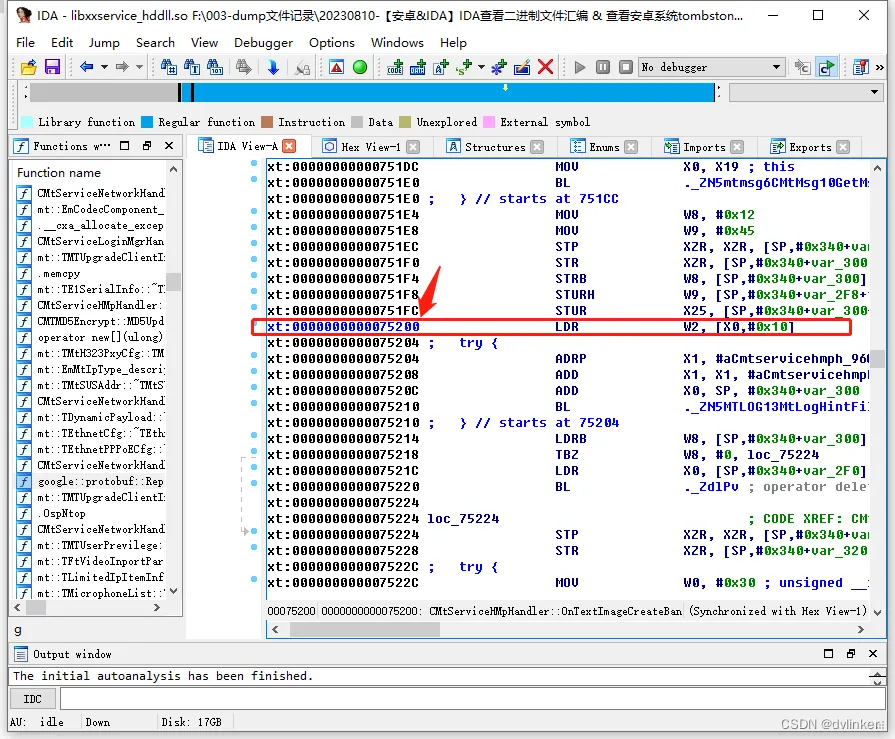Screen dimensions: 895x739
Task: Click the Open file folder icon
Action: pos(29,67)
